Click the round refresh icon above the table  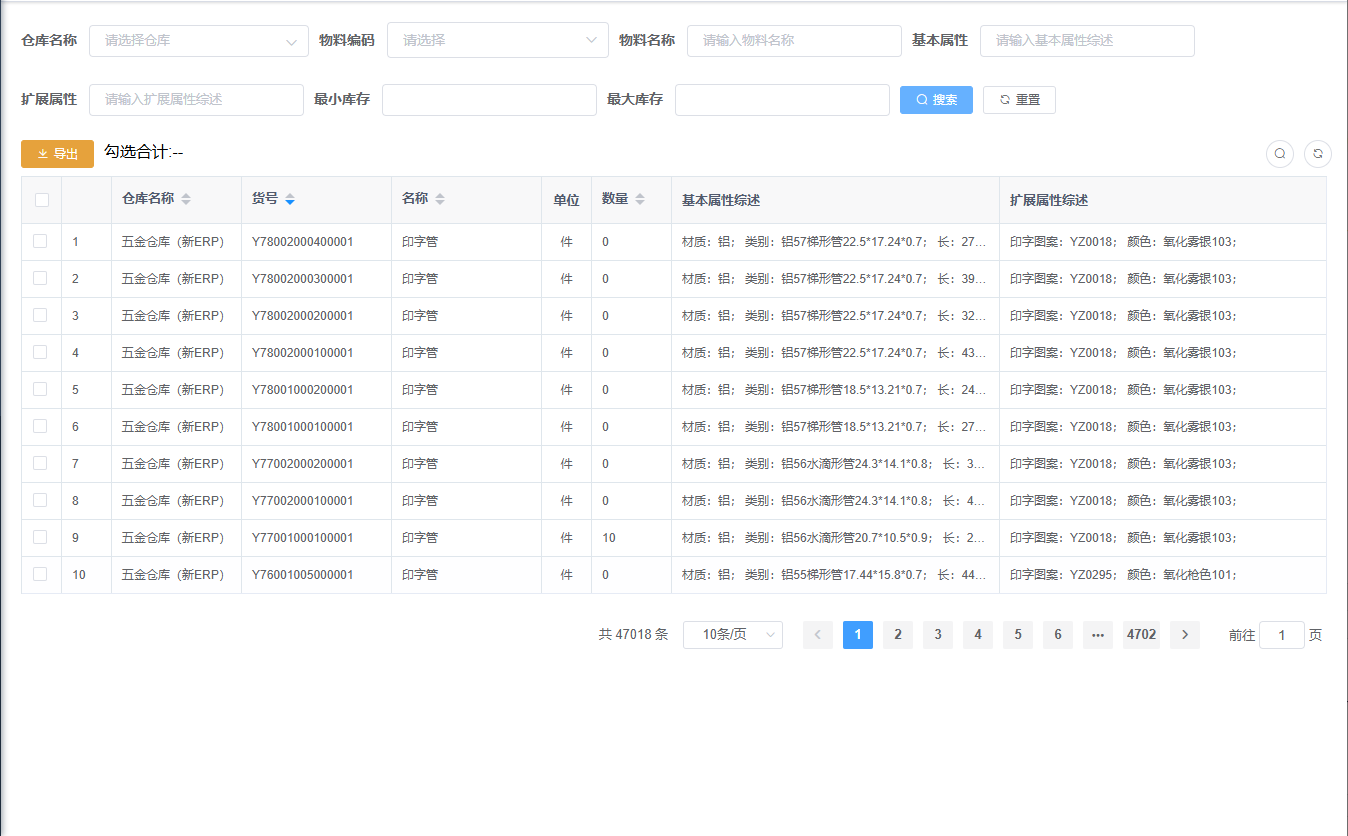coord(1318,154)
